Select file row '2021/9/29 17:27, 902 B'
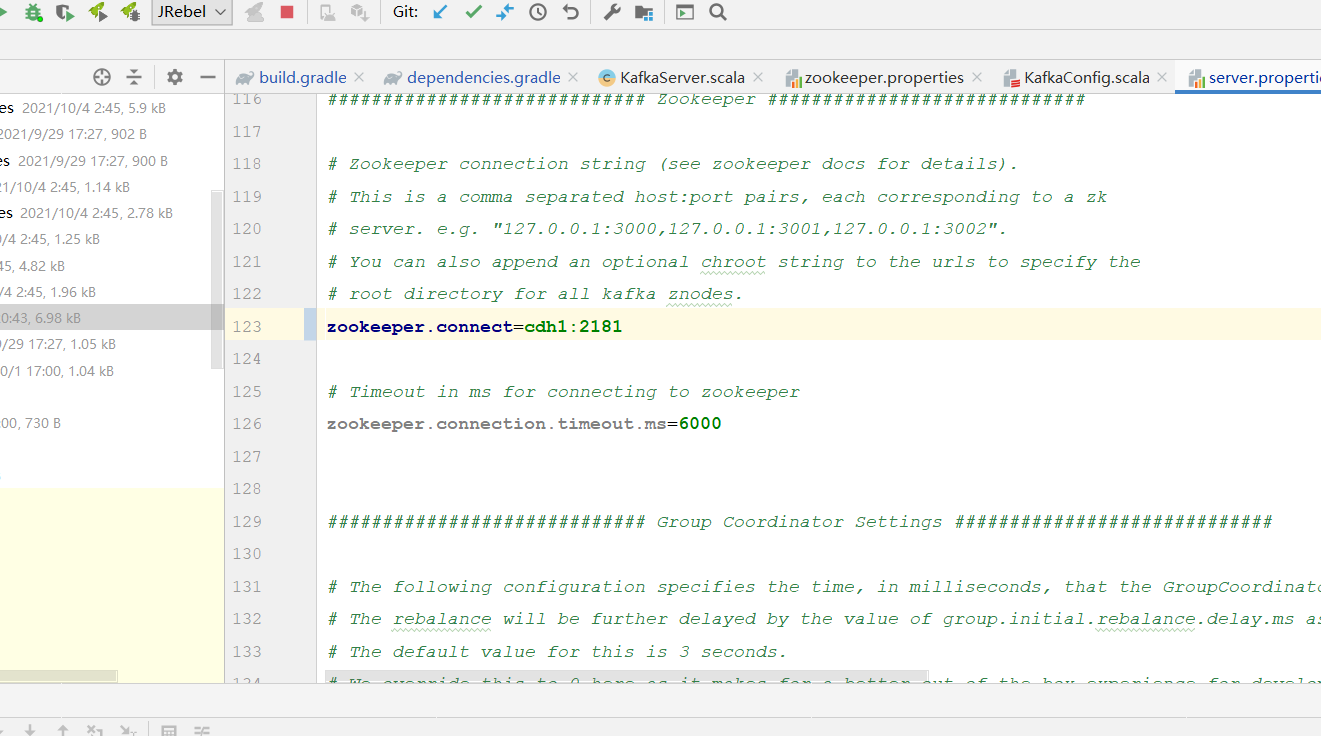The width and height of the screenshot is (1321, 736). tap(111, 134)
